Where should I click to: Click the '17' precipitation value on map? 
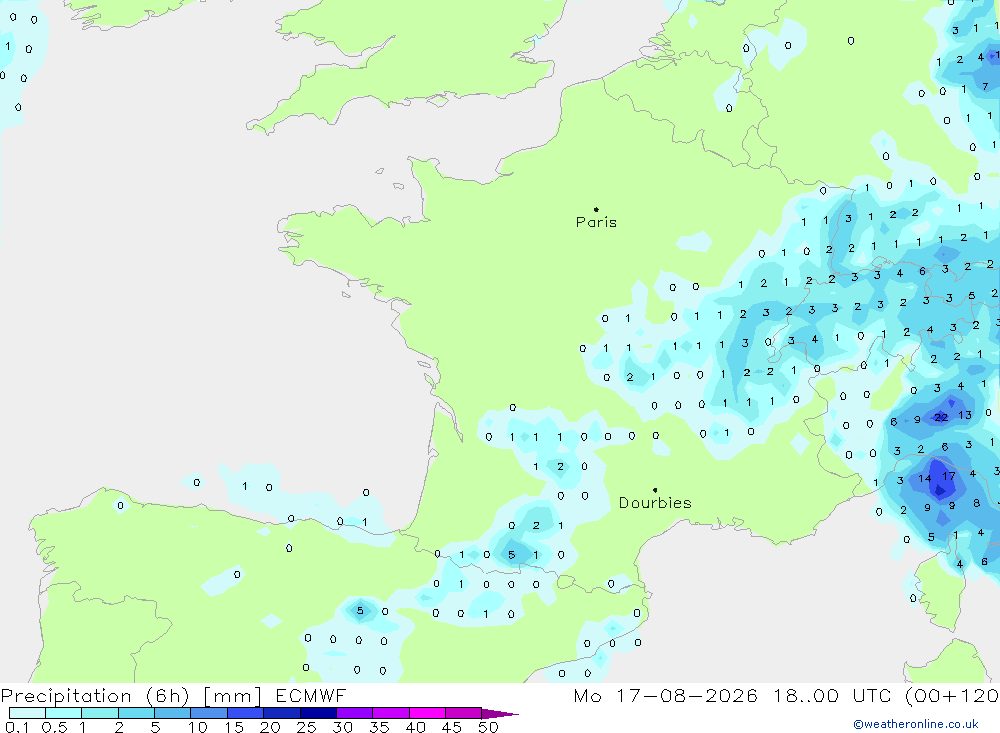(x=949, y=476)
